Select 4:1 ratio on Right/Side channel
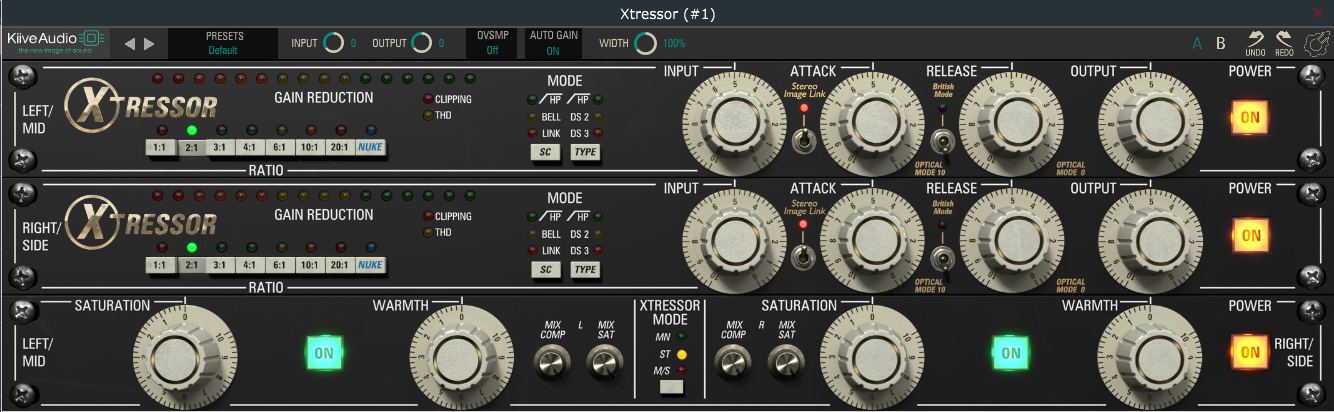The image size is (1334, 412). (250, 265)
